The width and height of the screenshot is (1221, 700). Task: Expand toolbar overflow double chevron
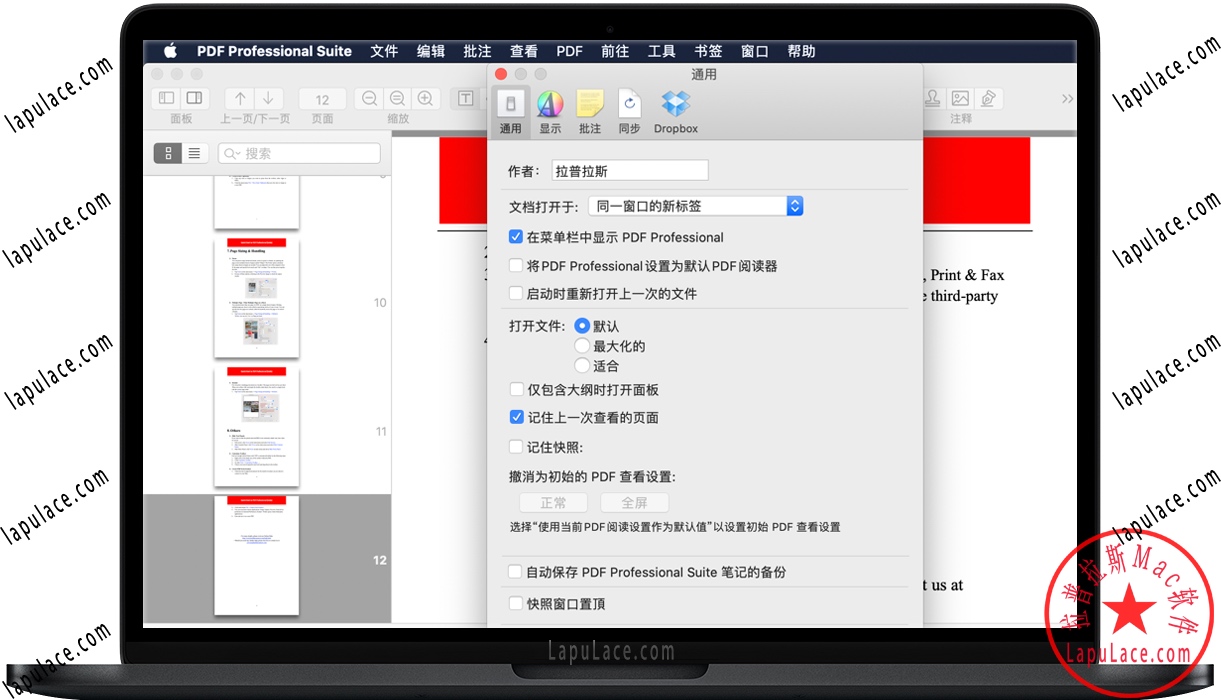1067,99
